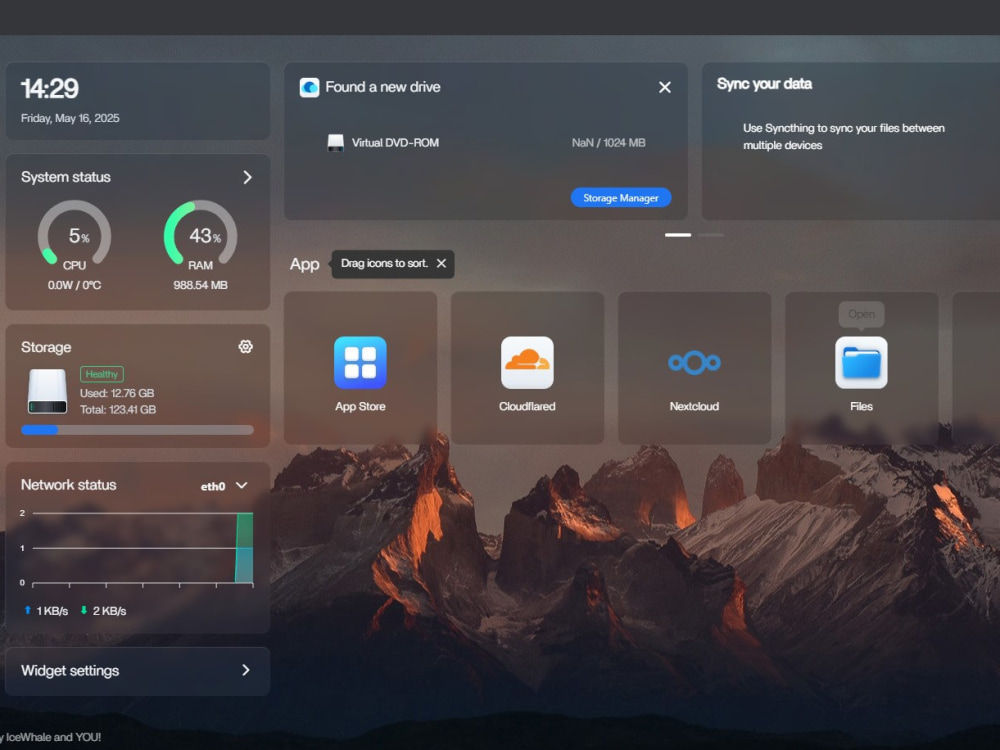The width and height of the screenshot is (1000, 750).
Task: Click the 988.54 MB RAM value
Action: point(200,285)
